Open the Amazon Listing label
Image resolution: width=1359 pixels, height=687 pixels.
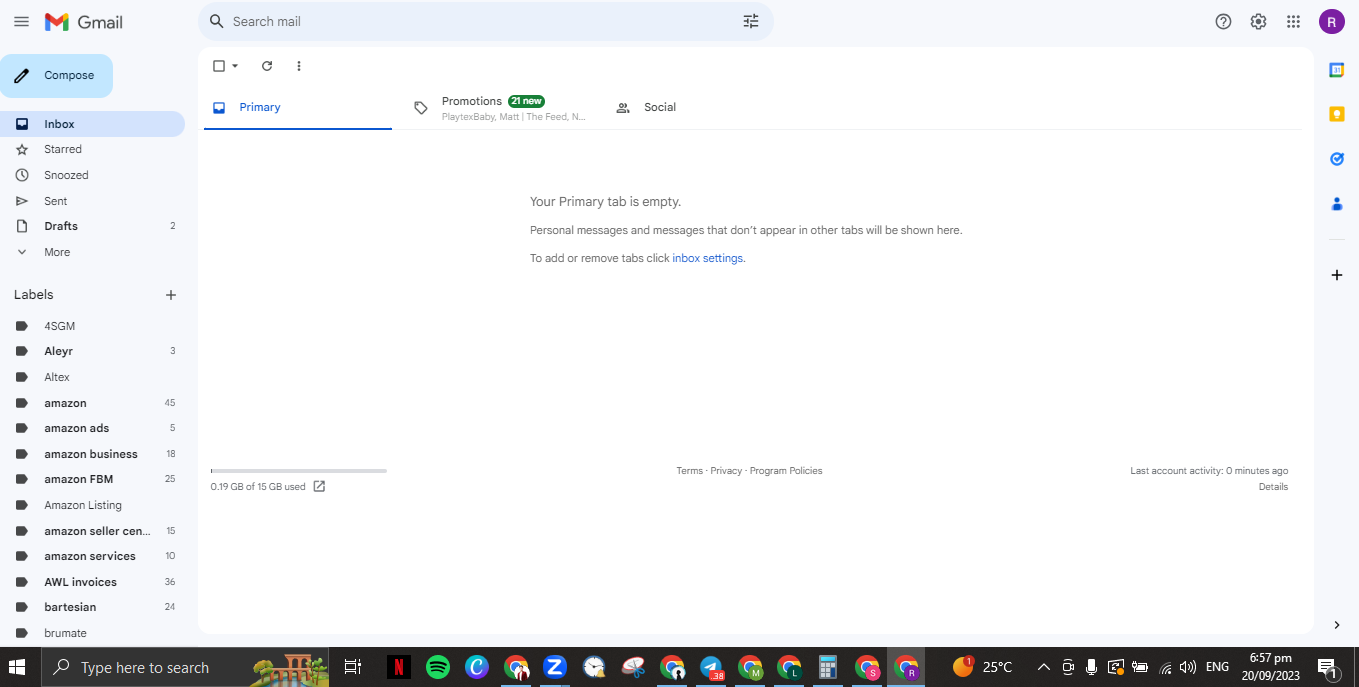click(92, 505)
